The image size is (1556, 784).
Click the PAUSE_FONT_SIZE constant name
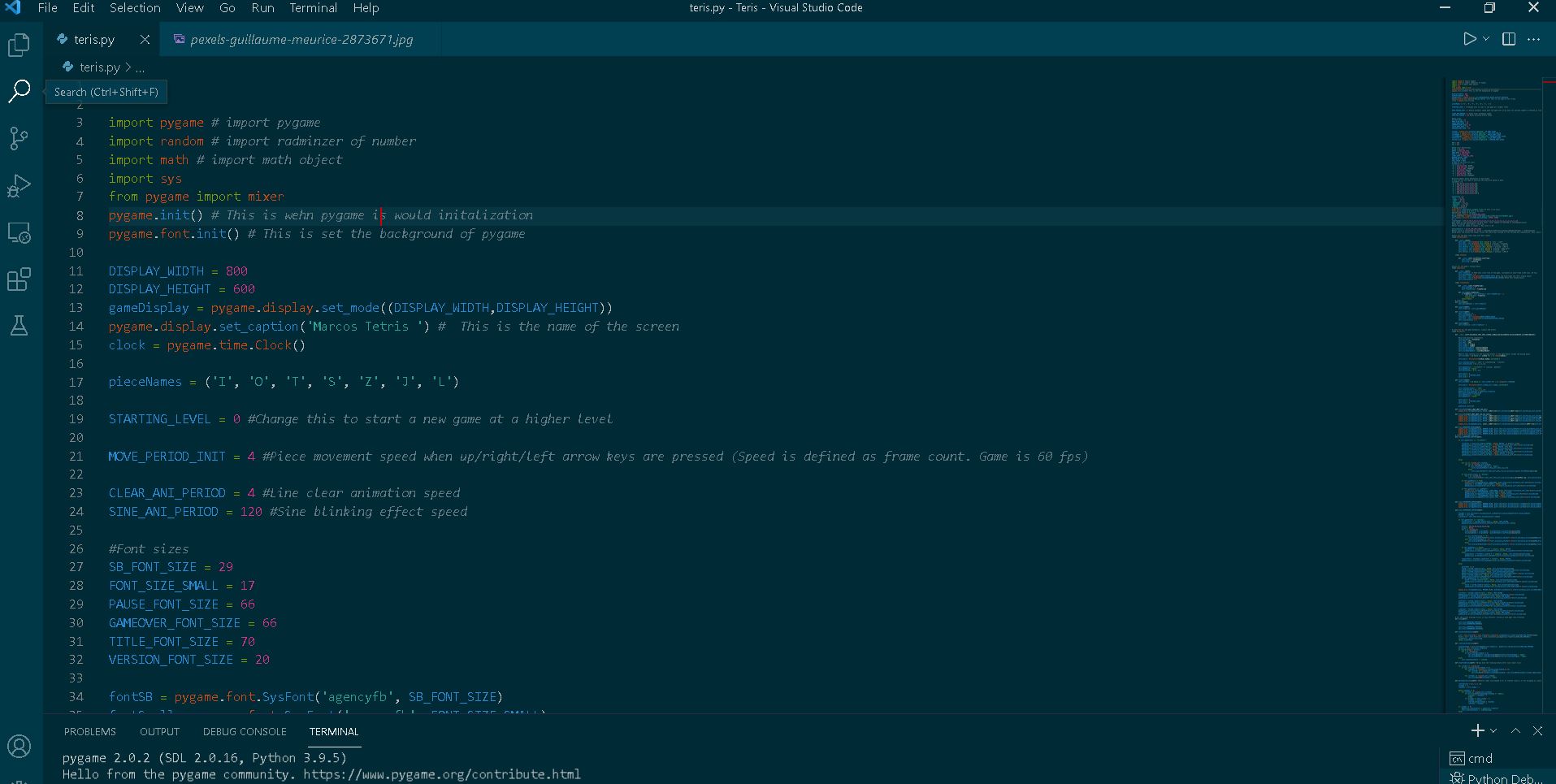pyautogui.click(x=163, y=604)
